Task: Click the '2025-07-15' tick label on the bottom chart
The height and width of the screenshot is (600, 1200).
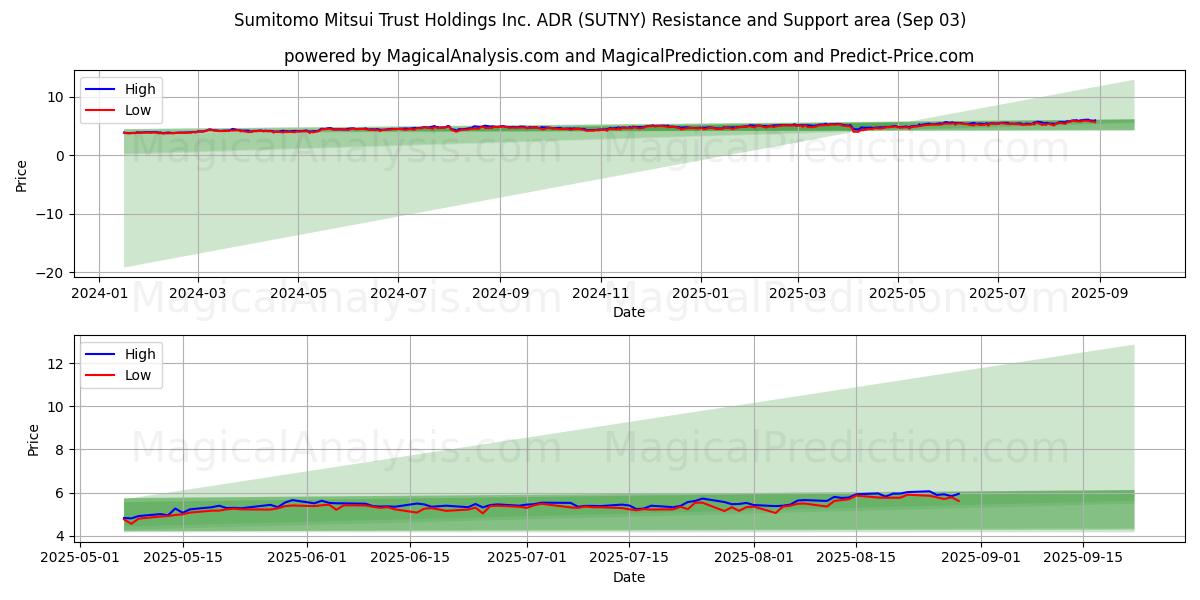Action: pyautogui.click(x=629, y=559)
